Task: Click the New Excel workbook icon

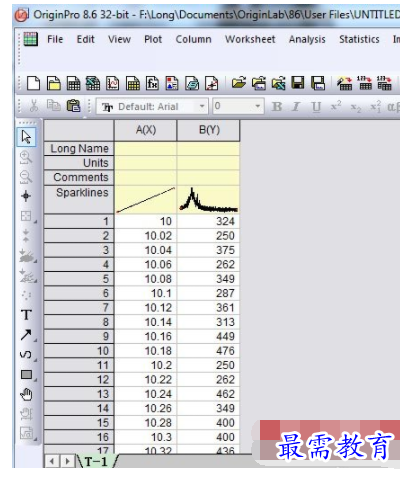Action: [x=93, y=83]
